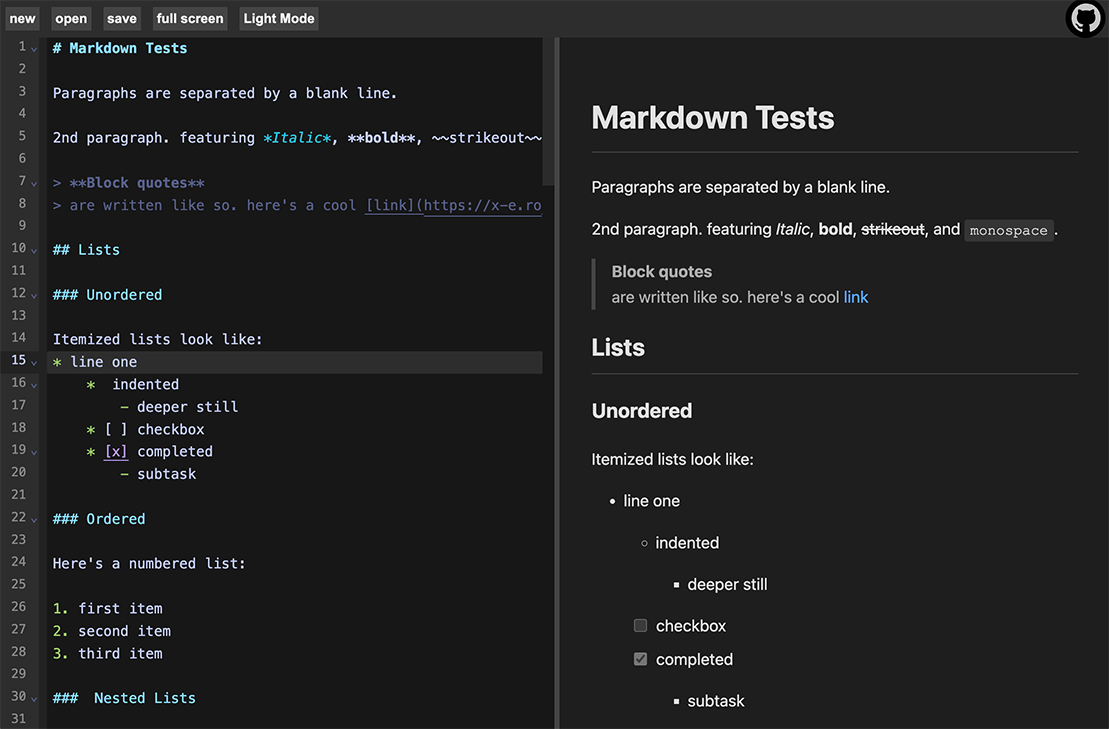The width and height of the screenshot is (1109, 729).
Task: Collapse the line one list fold arrow
Action: pos(32,361)
